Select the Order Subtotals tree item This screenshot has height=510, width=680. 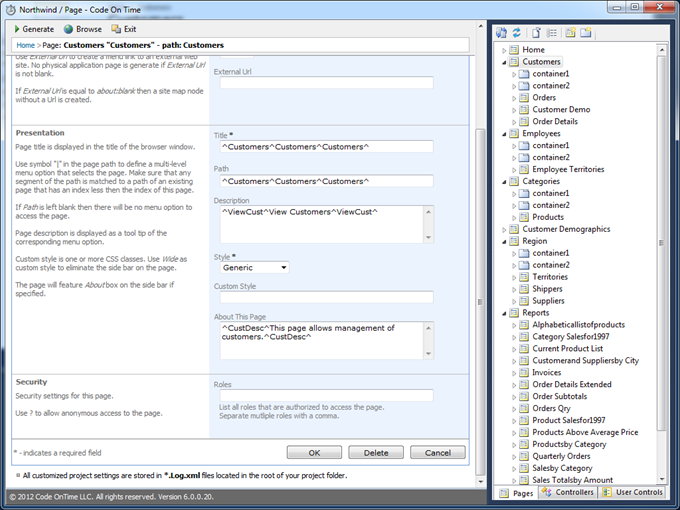click(559, 396)
